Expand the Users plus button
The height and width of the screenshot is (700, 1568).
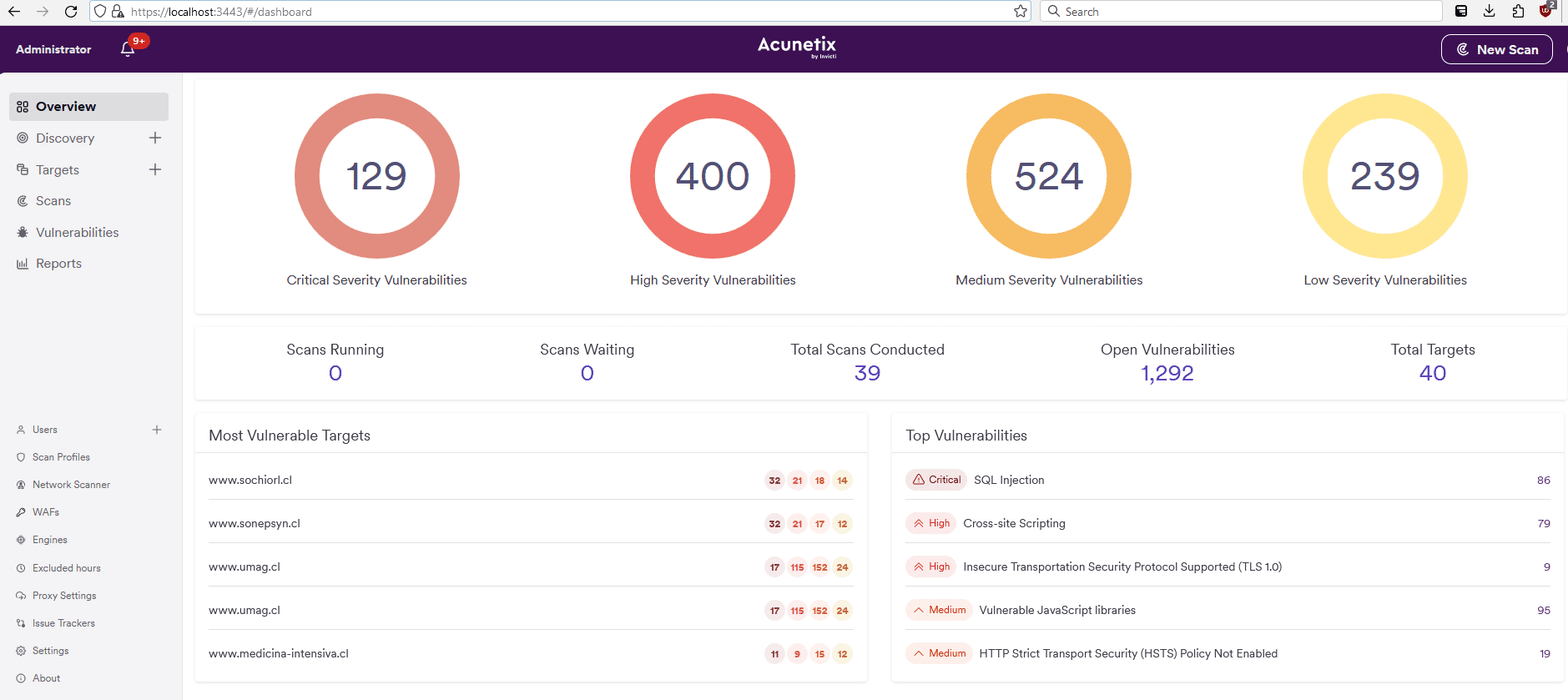[157, 430]
